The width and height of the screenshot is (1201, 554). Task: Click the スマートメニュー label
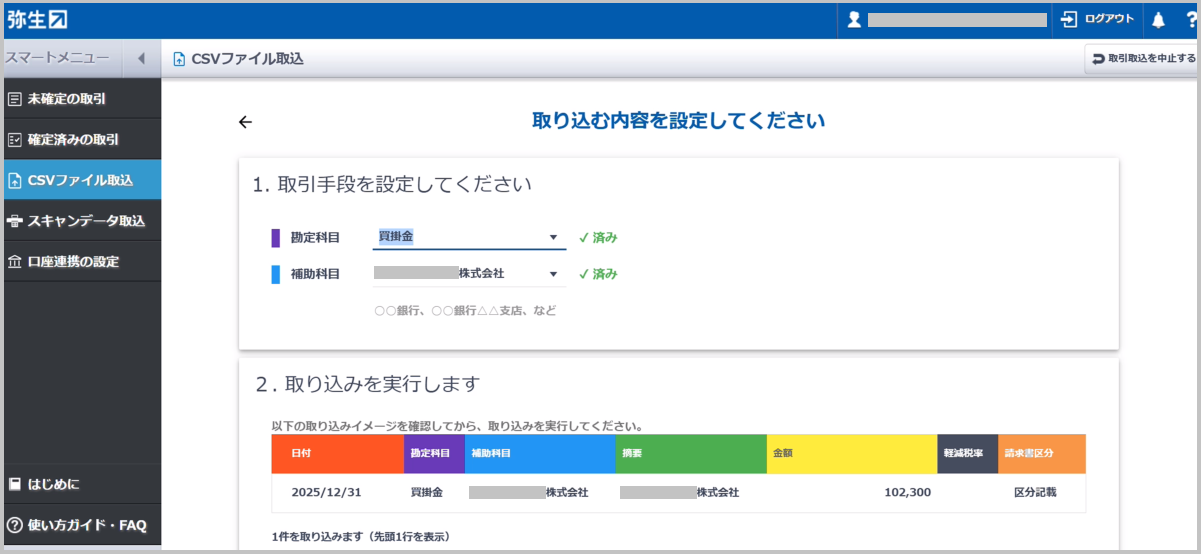pos(57,58)
